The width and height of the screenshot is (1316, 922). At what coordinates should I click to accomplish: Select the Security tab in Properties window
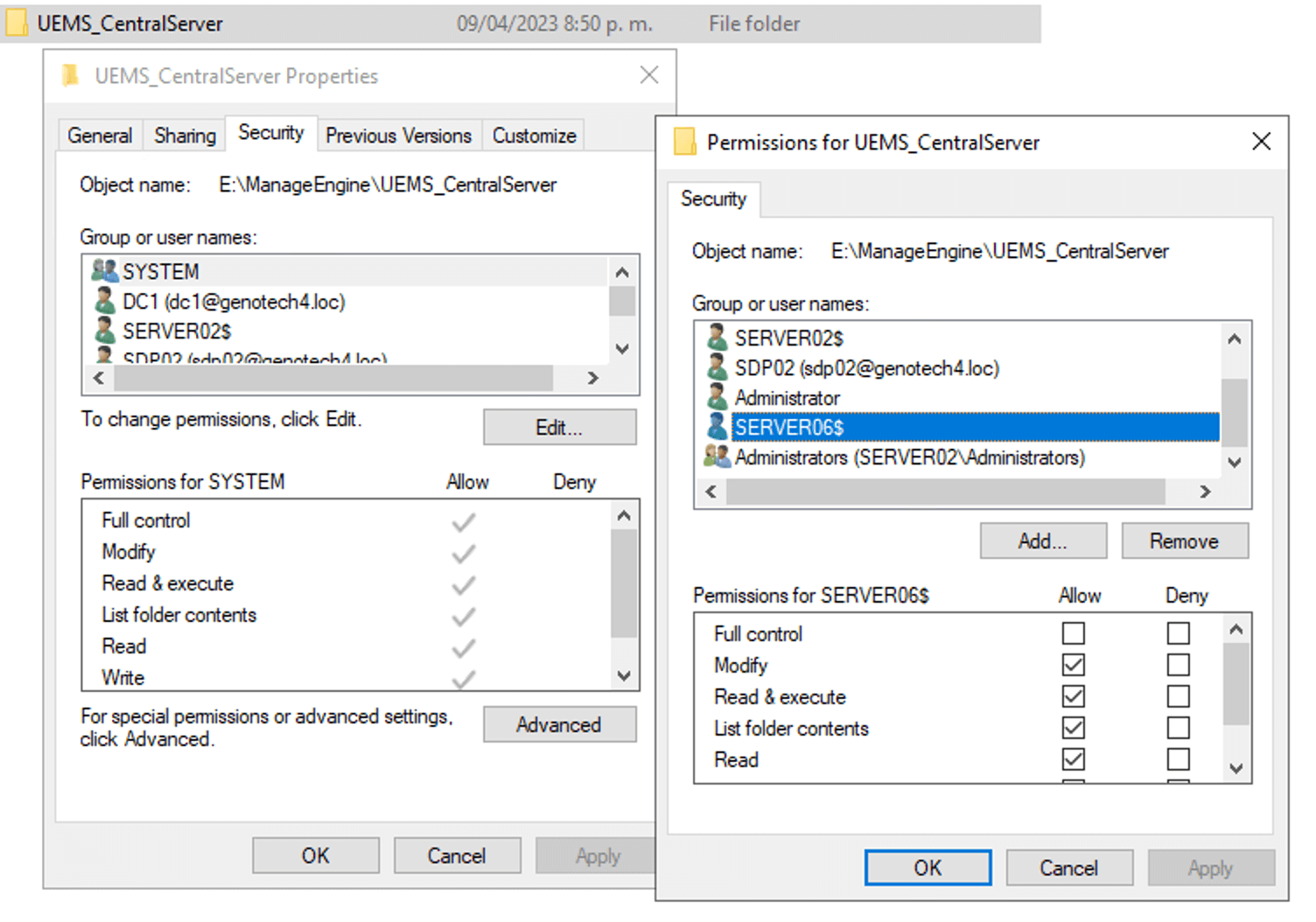[271, 133]
